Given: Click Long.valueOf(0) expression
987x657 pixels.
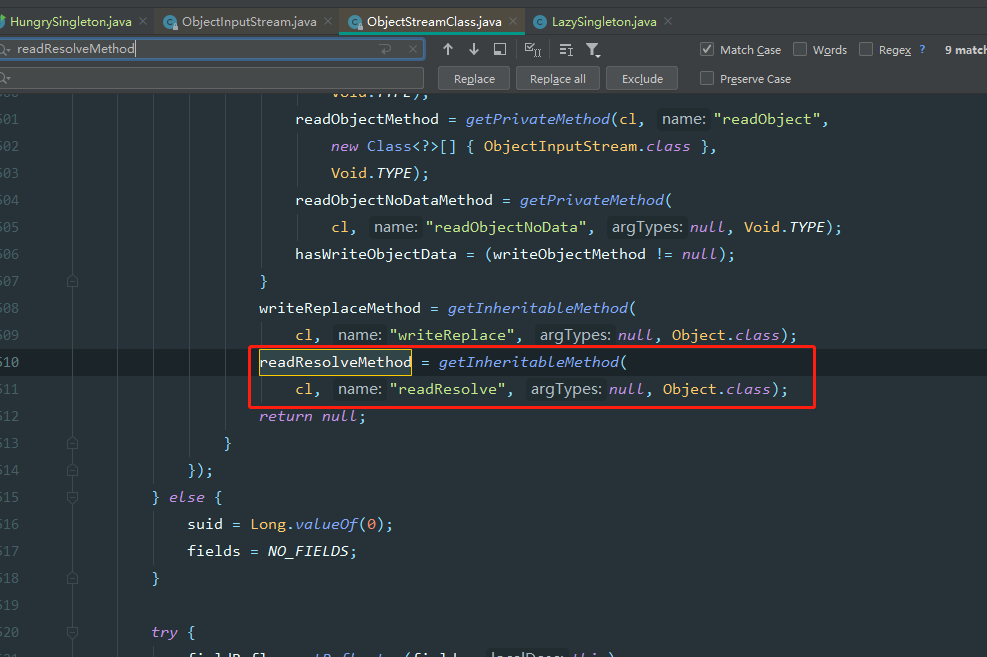Looking at the screenshot, I should 318,524.
